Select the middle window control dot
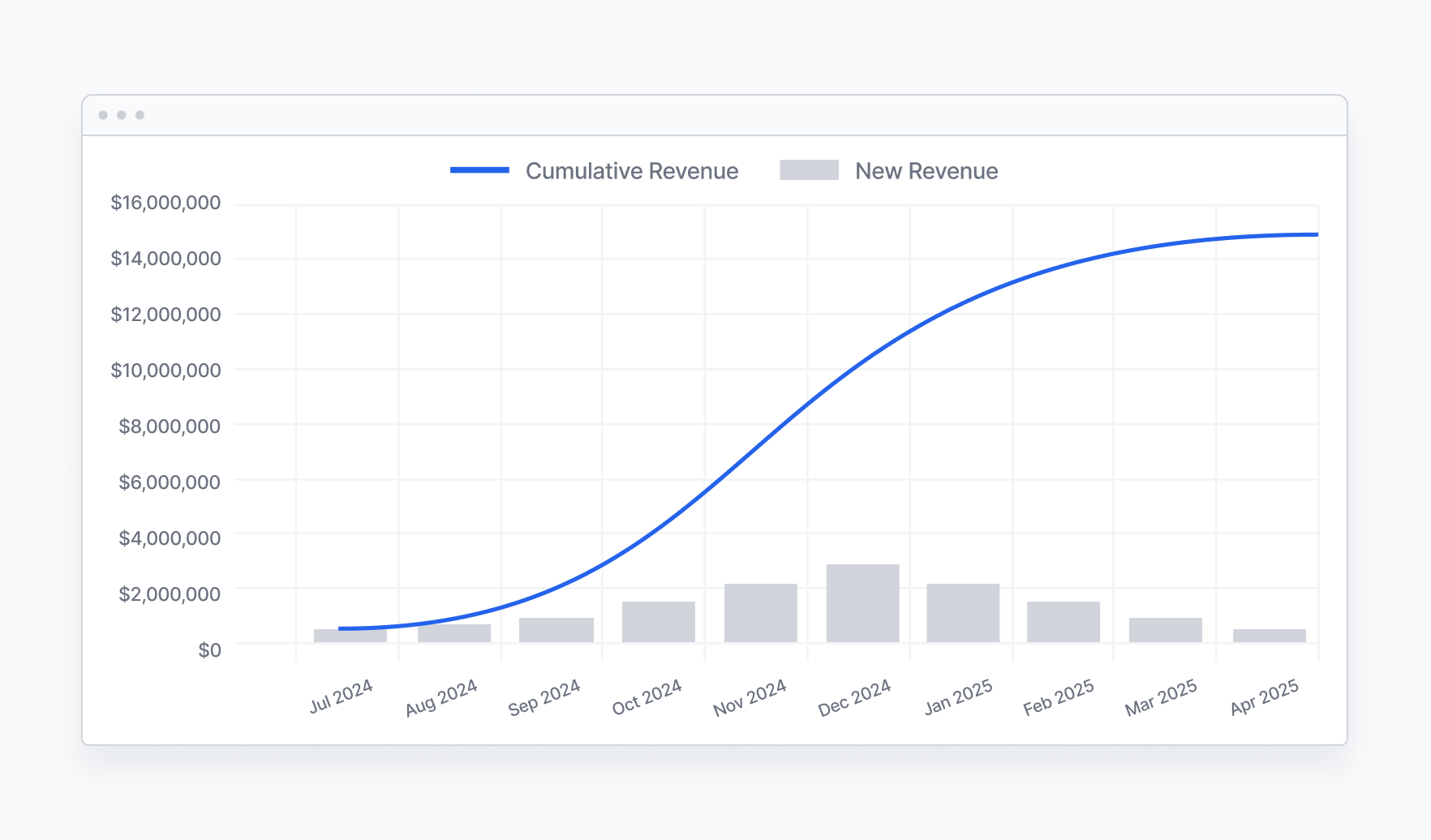This screenshot has height=840, width=1431. (x=120, y=114)
